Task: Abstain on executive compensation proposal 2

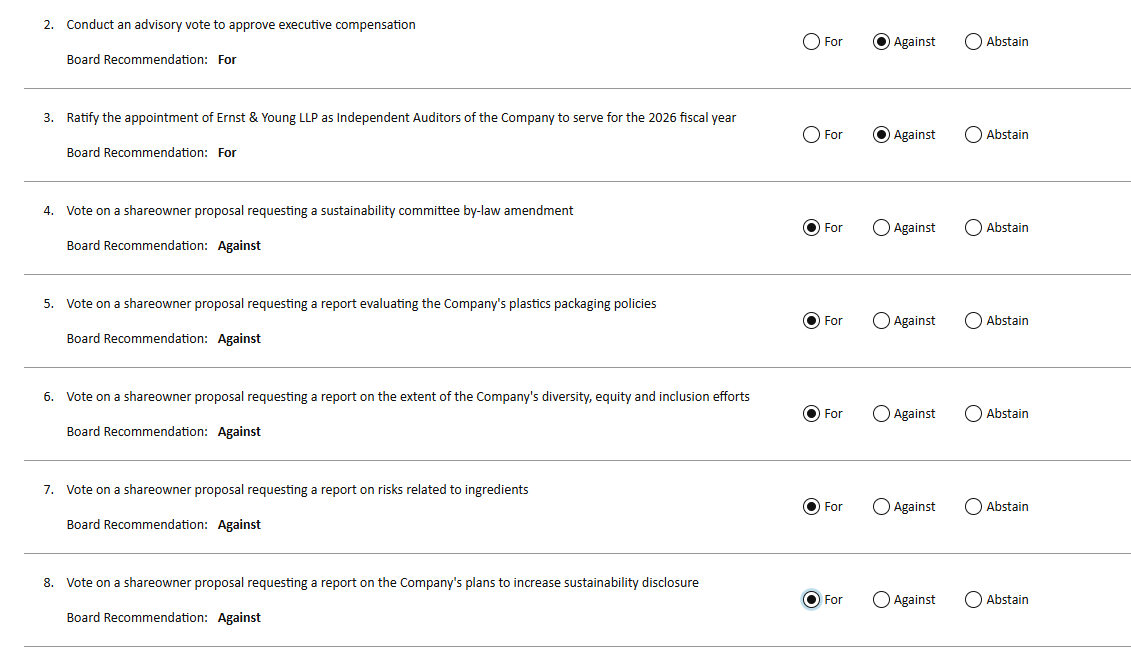Action: pos(974,42)
